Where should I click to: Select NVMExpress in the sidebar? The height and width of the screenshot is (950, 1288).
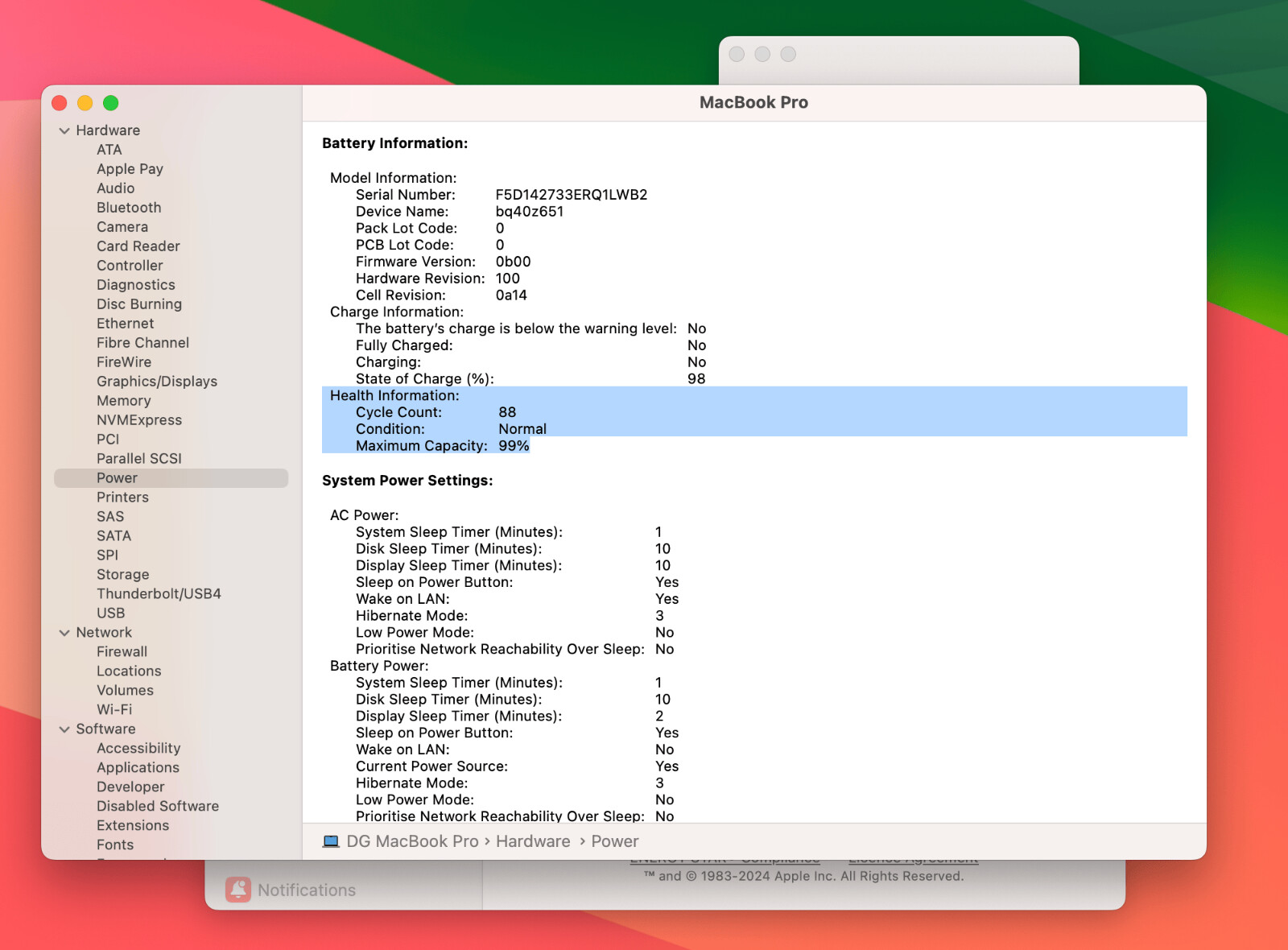pos(139,420)
